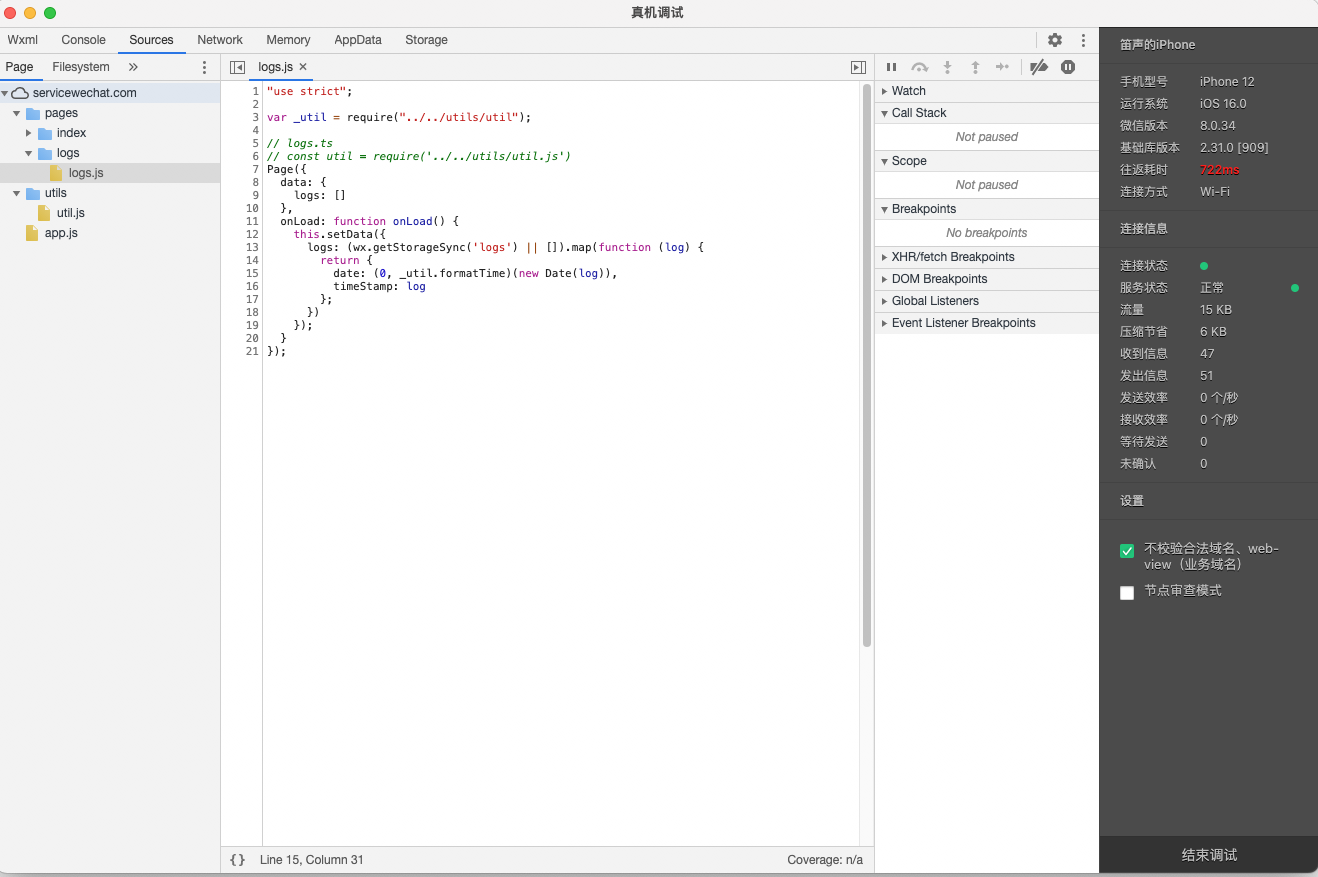Click line number 13 in gutter
Viewport: 1318px width, 877px height.
[252, 247]
